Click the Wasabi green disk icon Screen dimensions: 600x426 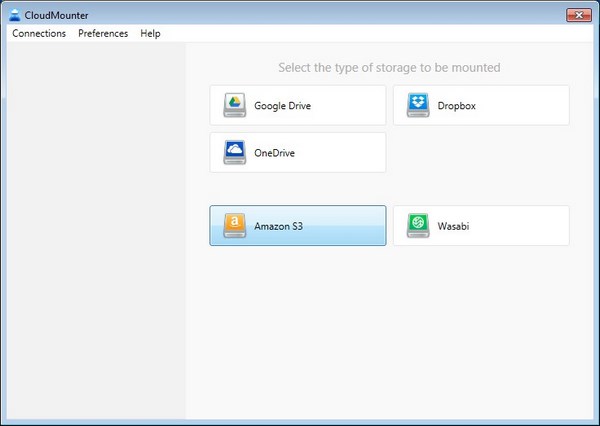click(418, 225)
